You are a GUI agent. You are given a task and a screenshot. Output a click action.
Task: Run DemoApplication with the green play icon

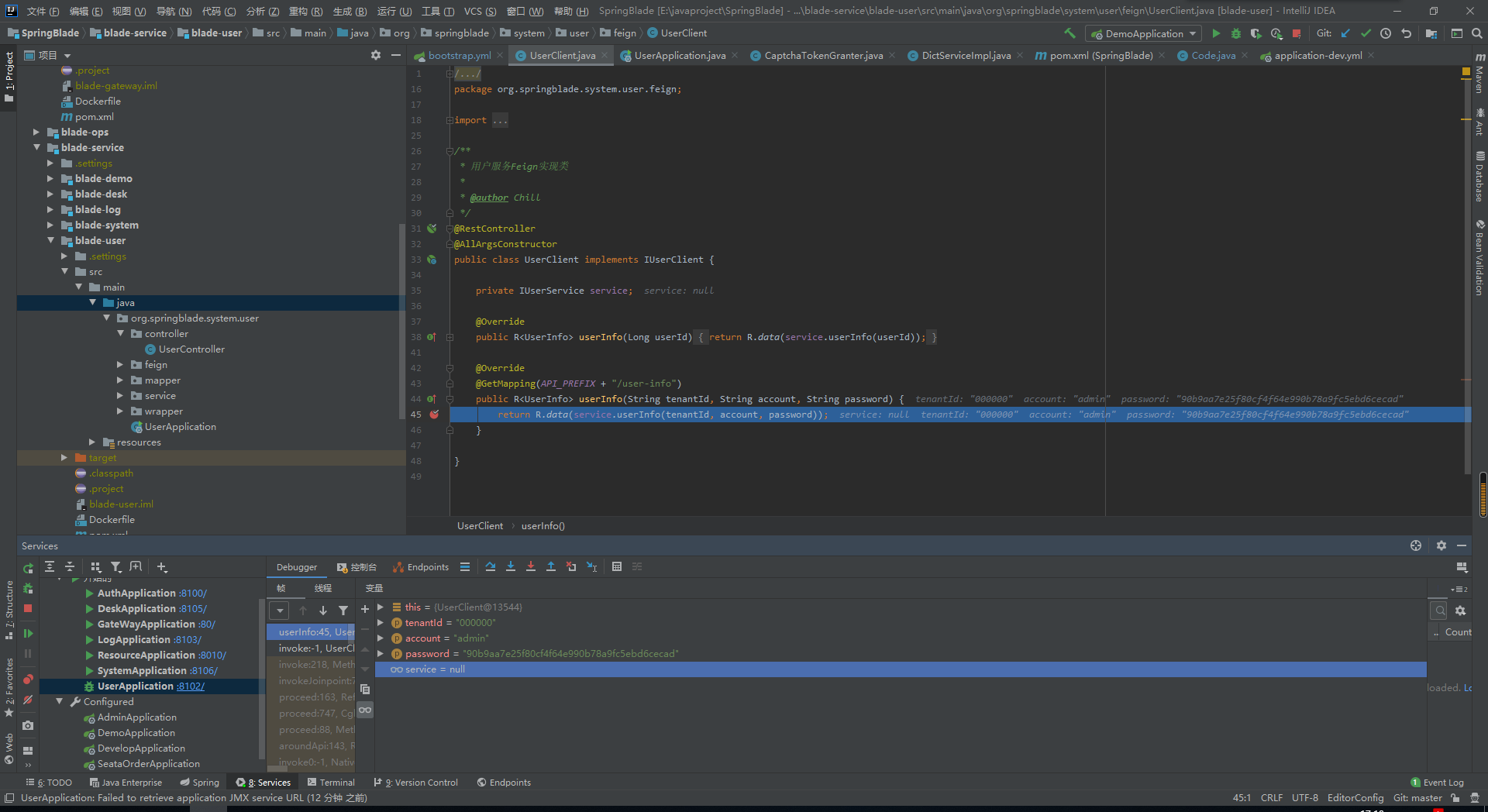click(x=1216, y=33)
